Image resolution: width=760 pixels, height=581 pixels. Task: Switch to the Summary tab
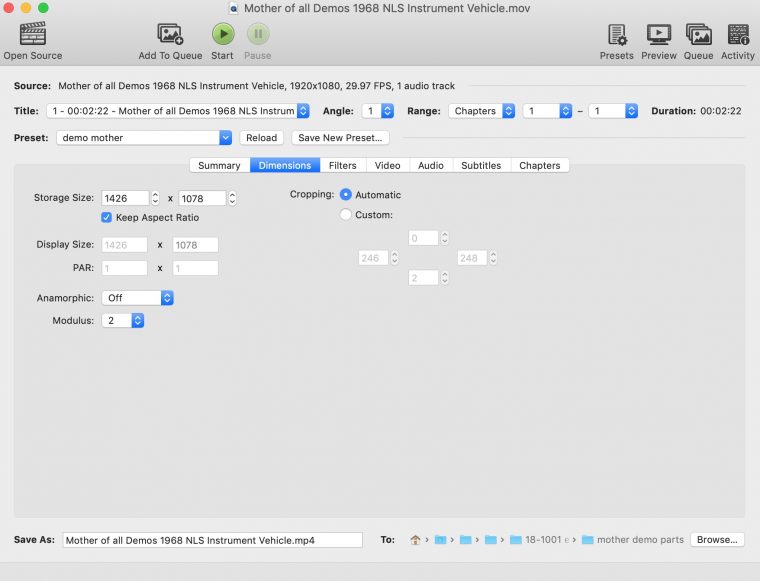coord(220,165)
